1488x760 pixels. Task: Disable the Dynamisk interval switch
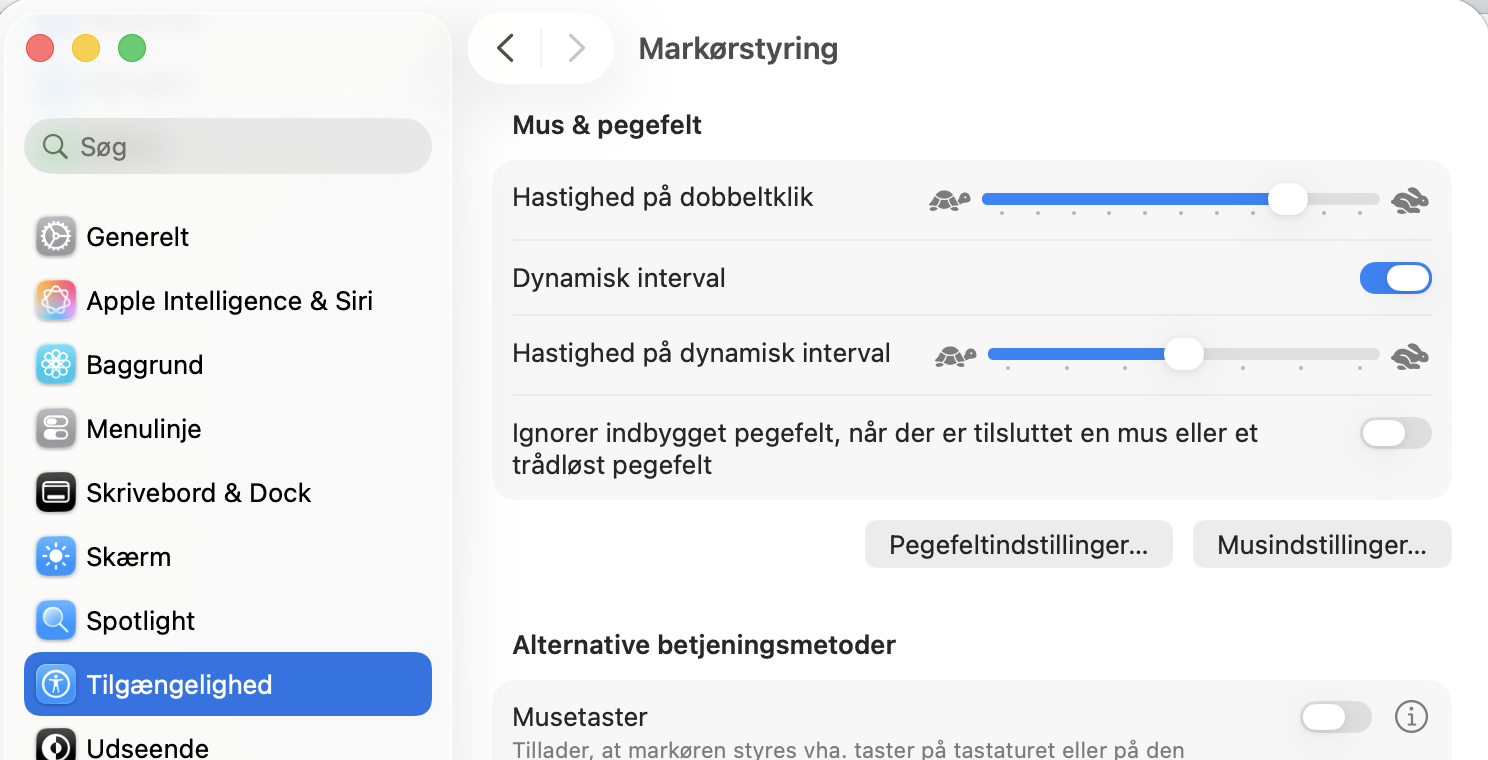1395,278
